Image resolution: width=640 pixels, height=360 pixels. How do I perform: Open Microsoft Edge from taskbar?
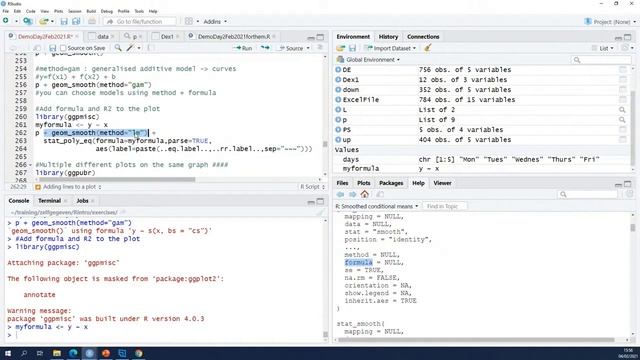point(73,353)
